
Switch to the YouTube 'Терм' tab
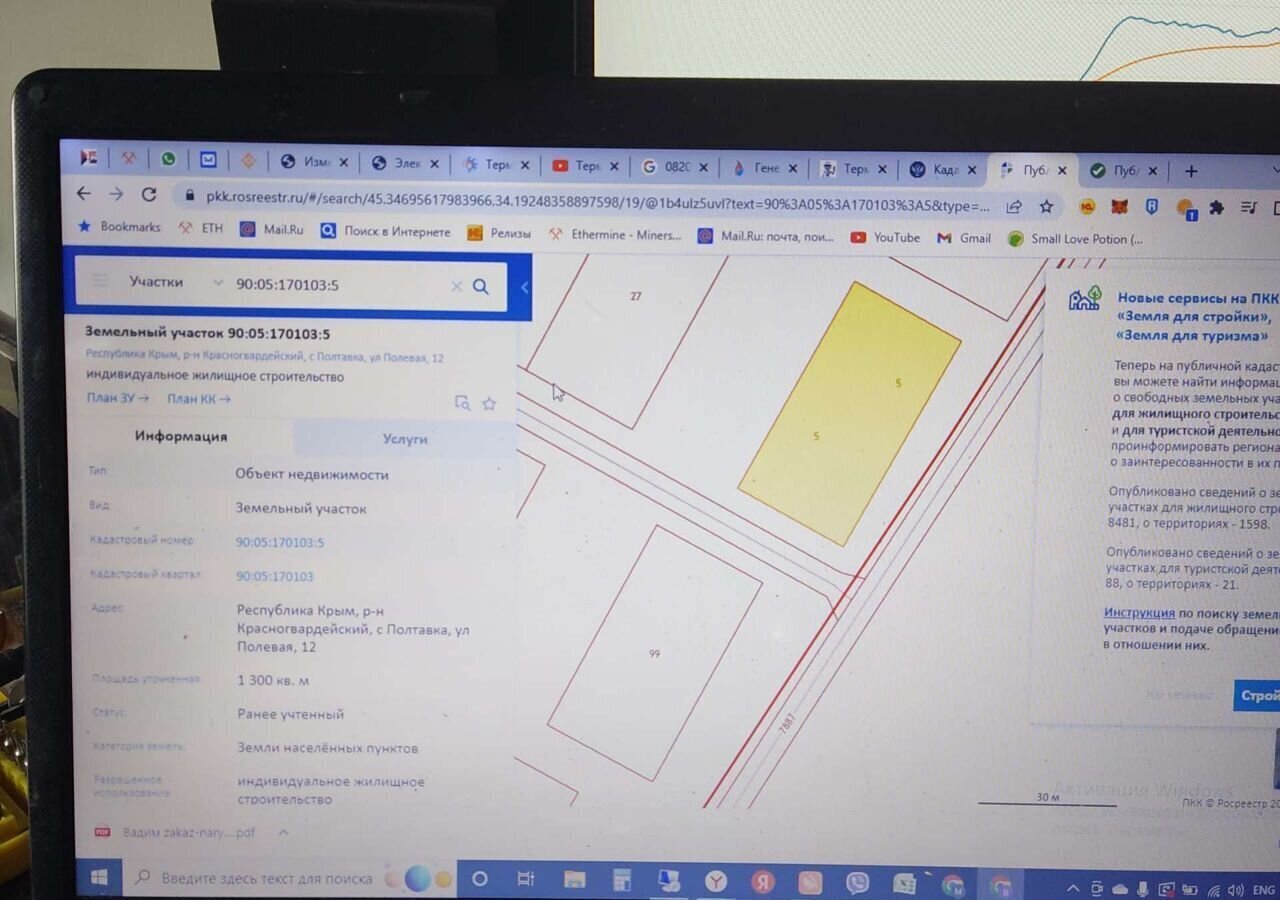(x=586, y=166)
